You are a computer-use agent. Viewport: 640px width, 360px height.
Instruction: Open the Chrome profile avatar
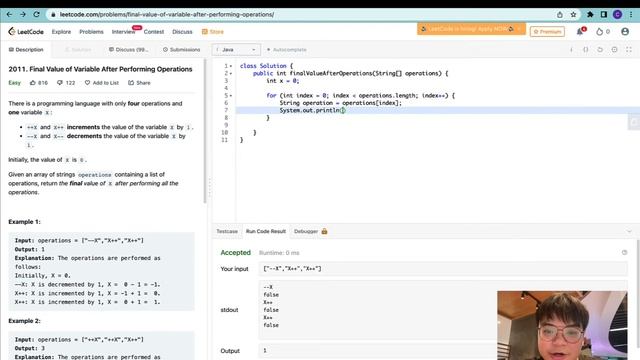click(618, 14)
